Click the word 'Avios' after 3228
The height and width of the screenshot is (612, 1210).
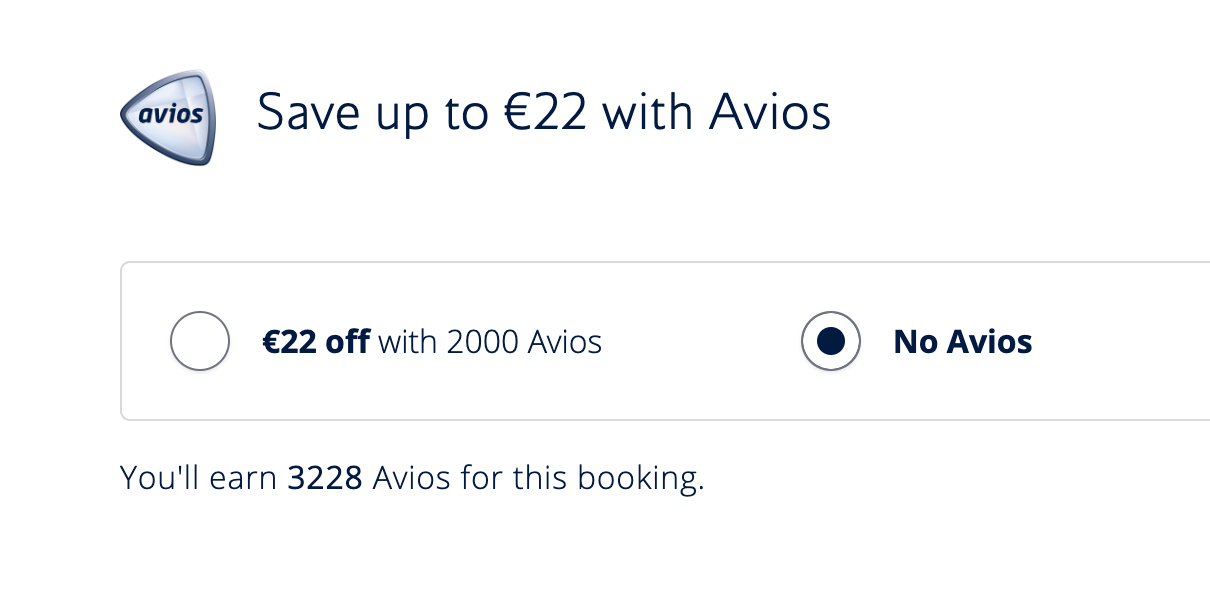click(412, 478)
